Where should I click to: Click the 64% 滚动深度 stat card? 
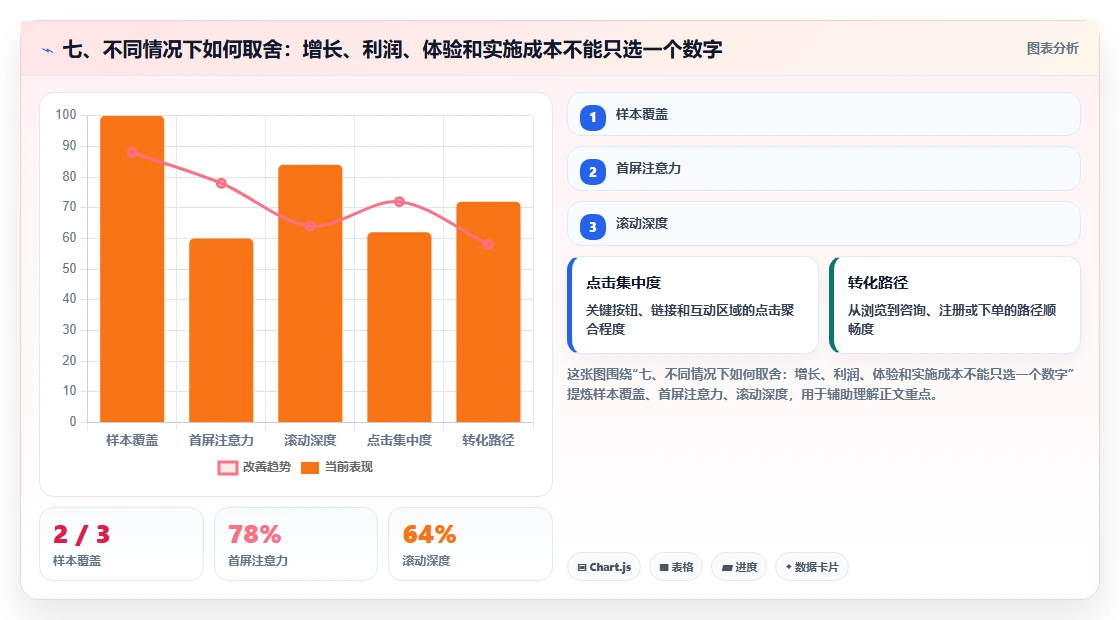(x=470, y=544)
